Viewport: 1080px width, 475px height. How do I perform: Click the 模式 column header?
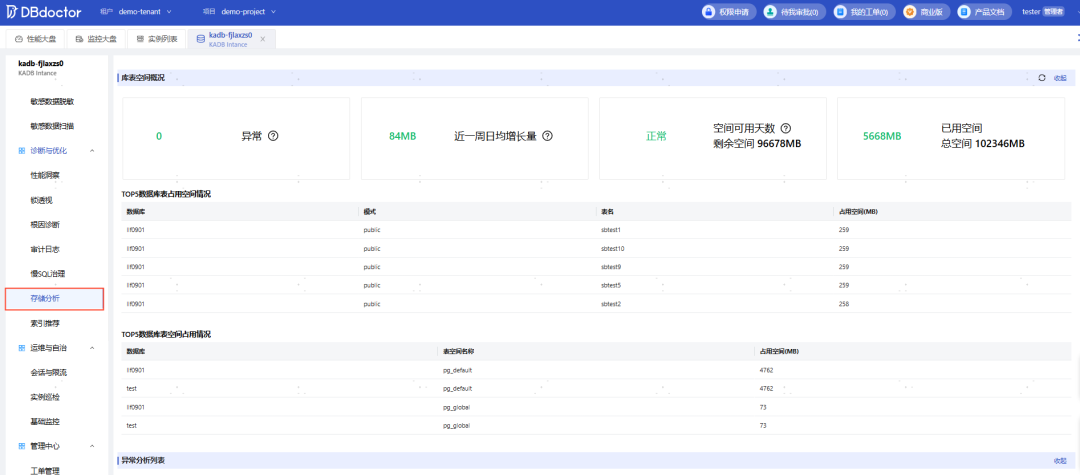tap(369, 211)
